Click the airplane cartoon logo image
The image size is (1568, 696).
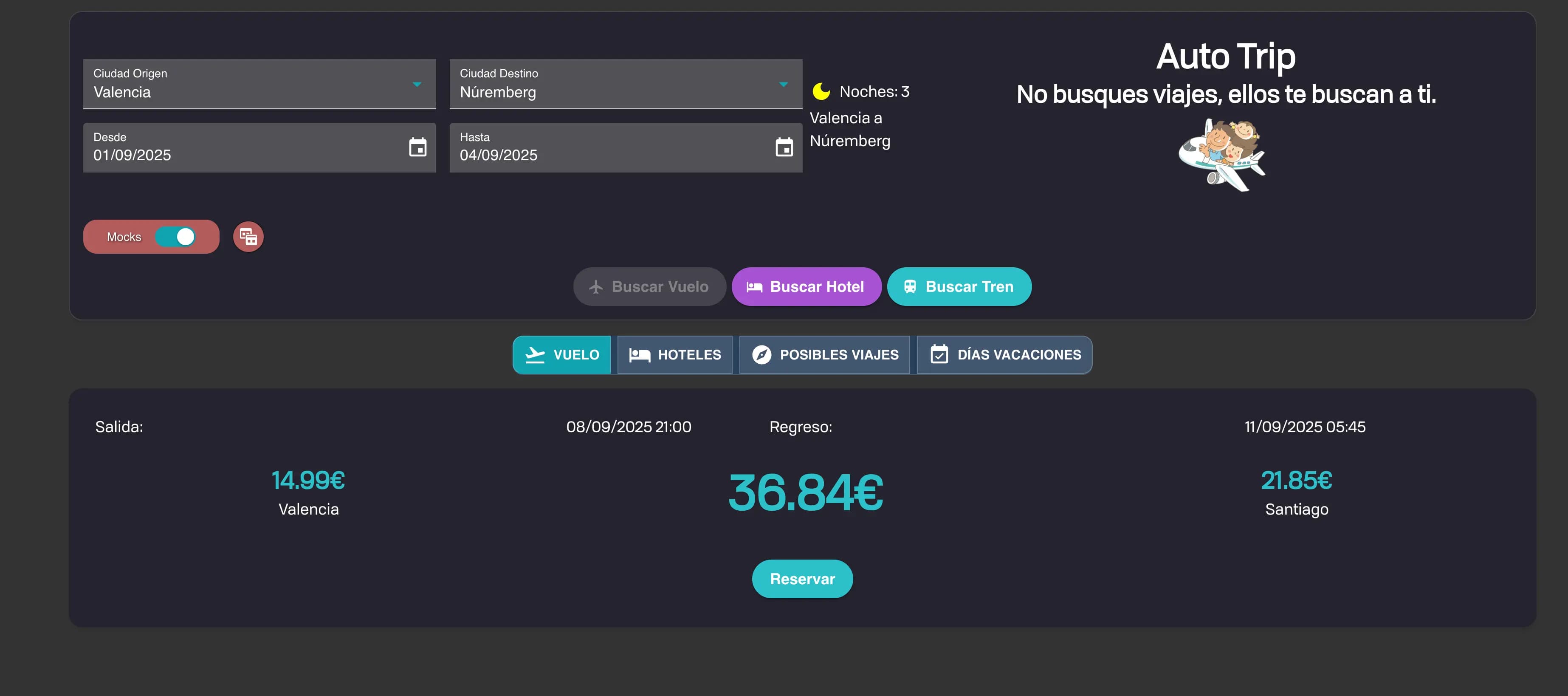[1222, 155]
